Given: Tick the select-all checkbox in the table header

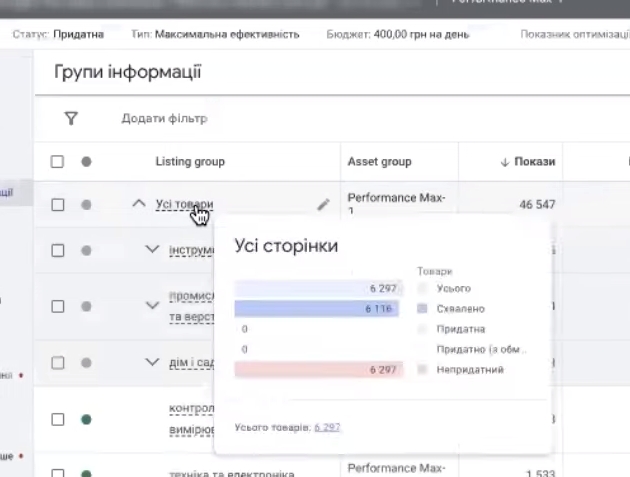Looking at the screenshot, I should tap(58, 162).
